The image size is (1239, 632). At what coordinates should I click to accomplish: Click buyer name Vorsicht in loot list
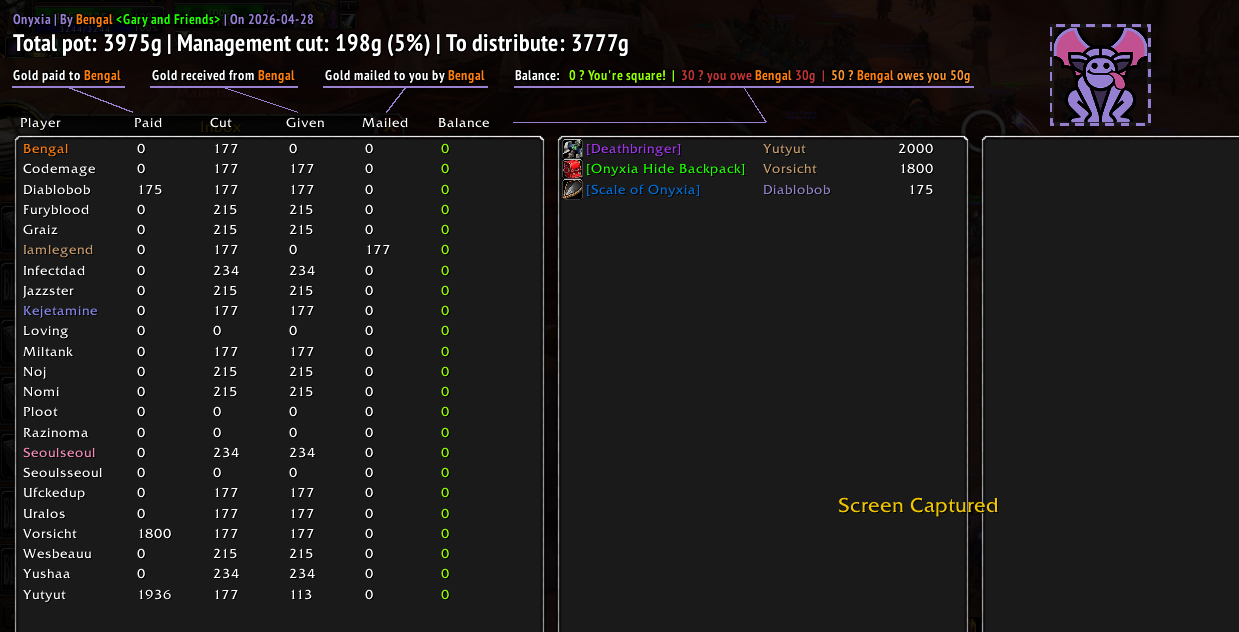790,169
